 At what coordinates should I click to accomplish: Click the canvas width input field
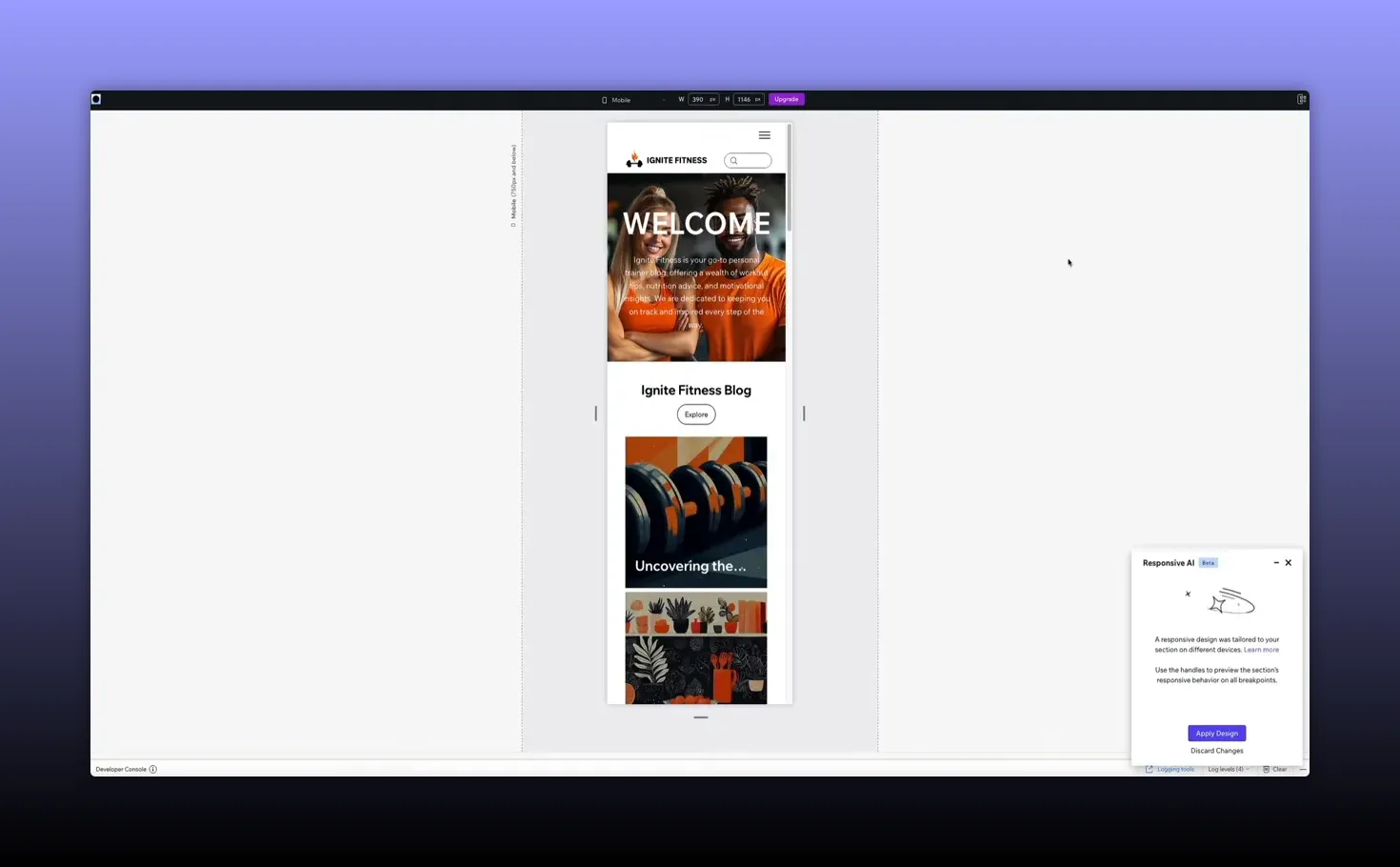[x=703, y=99]
